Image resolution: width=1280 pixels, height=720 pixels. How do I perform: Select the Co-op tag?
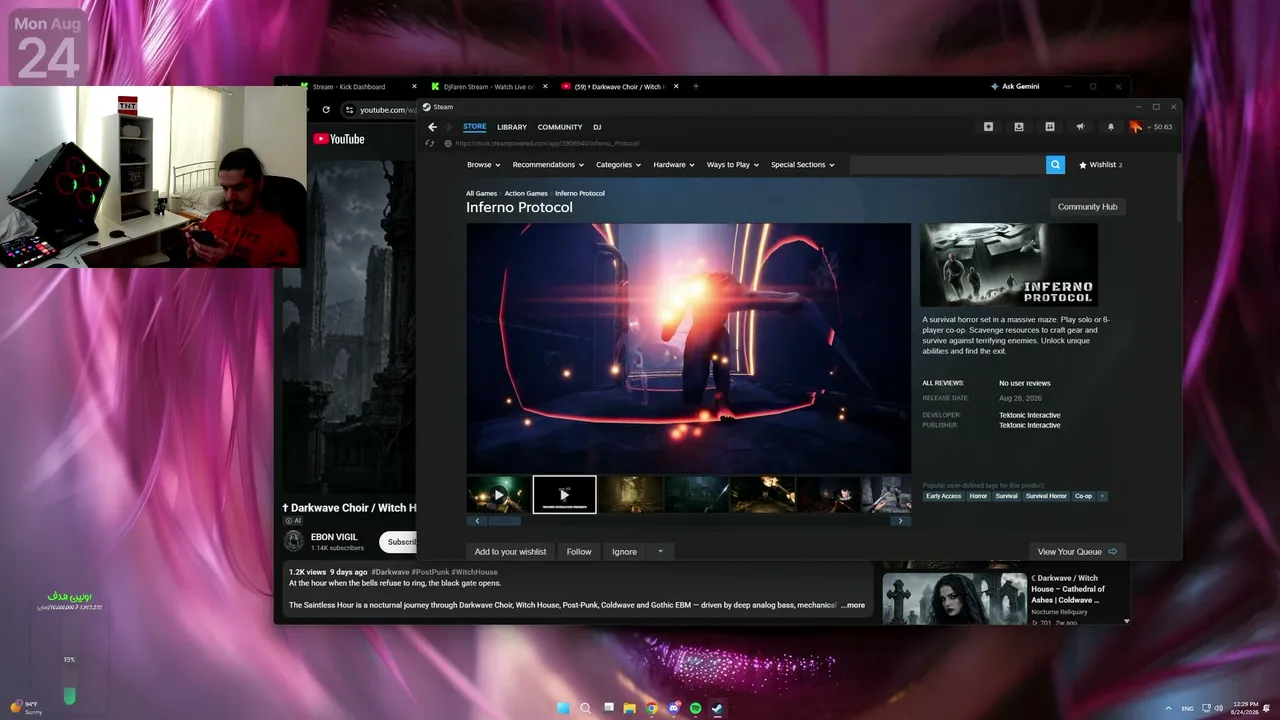pos(1083,496)
